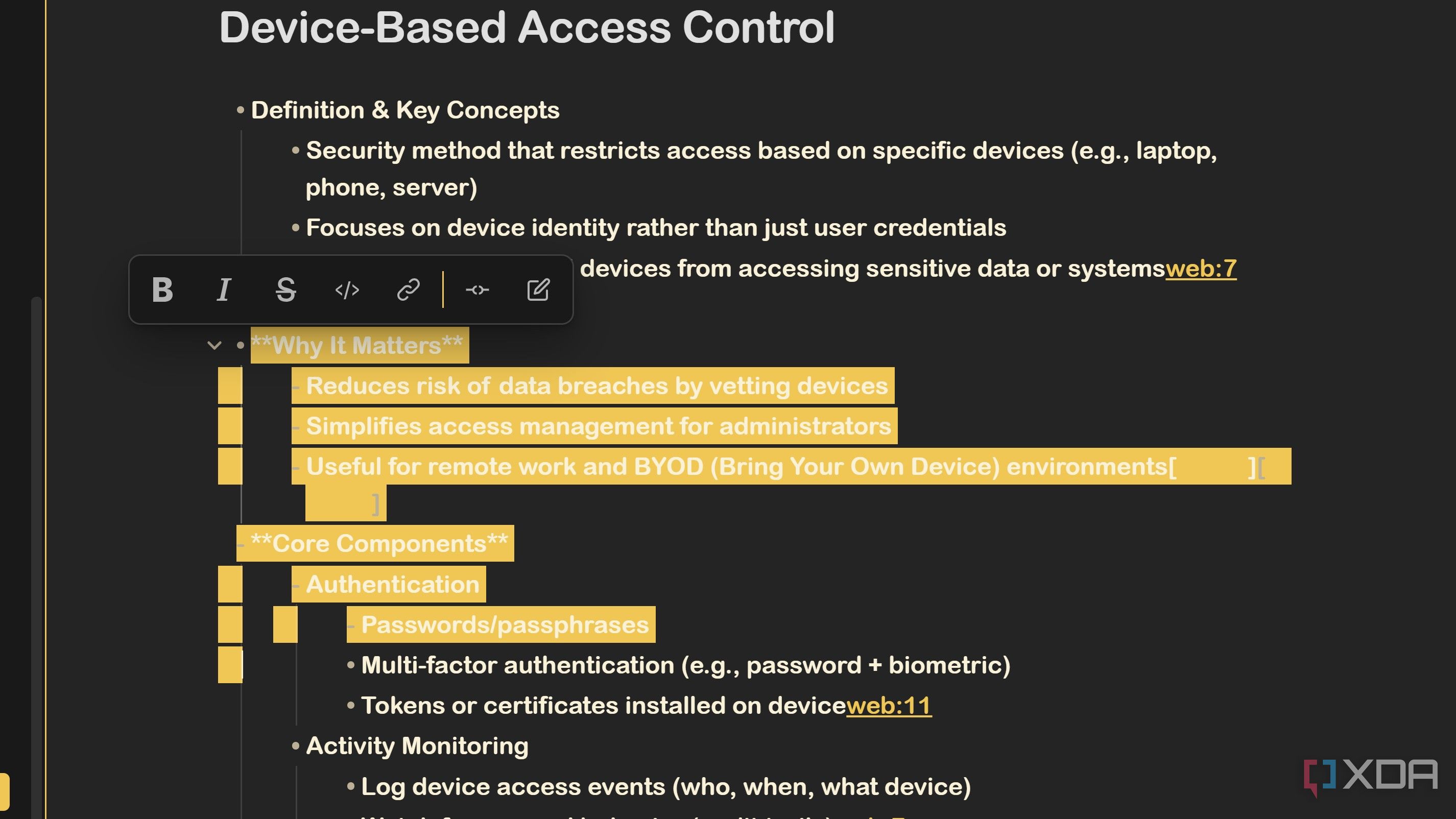Insert a hyperlink with the chain icon
This screenshot has width=1456, height=819.
[x=408, y=290]
